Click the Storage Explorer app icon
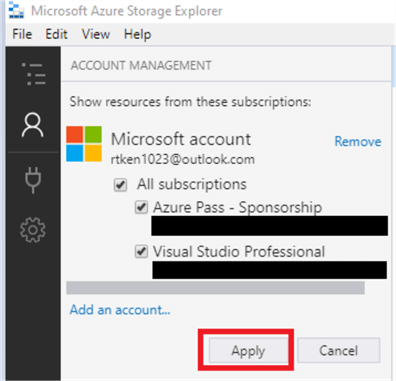This screenshot has height=381, width=396. pyautogui.click(x=16, y=10)
